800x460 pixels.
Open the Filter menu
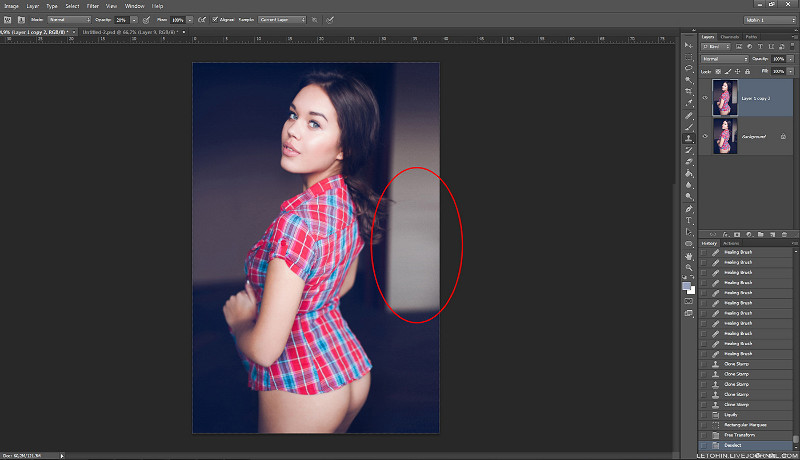point(92,6)
